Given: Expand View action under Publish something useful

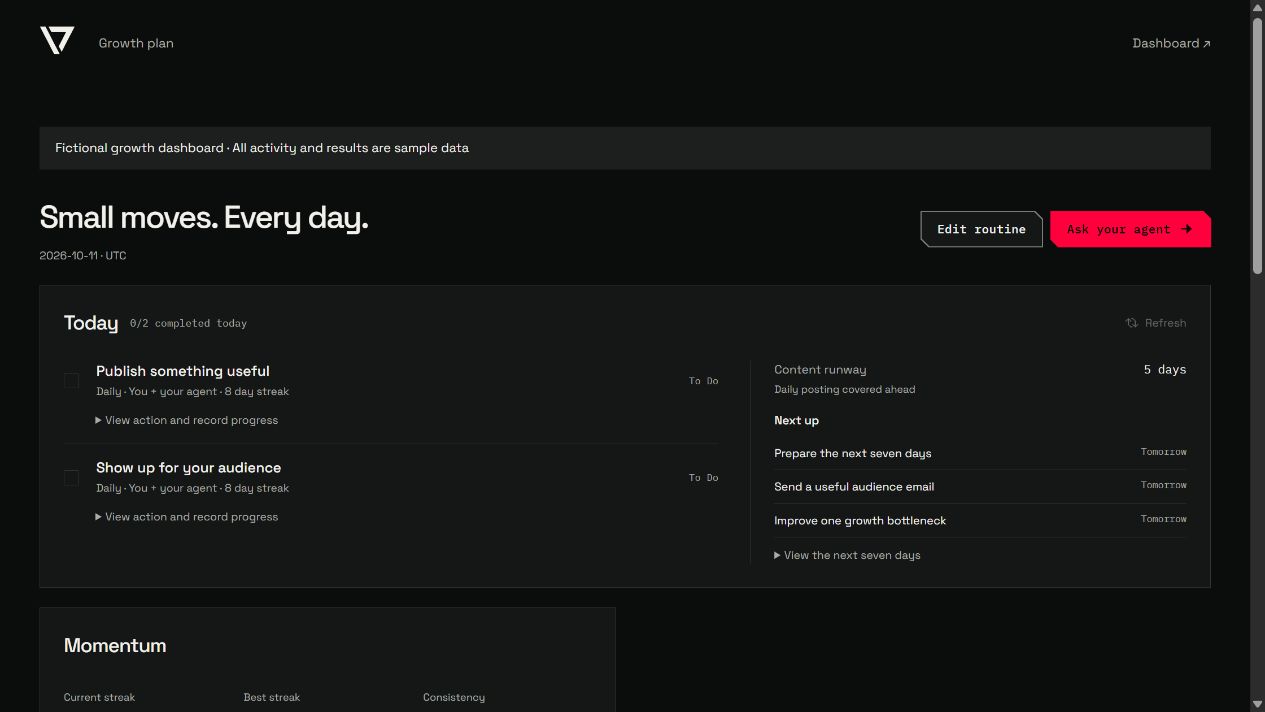Looking at the screenshot, I should [187, 420].
